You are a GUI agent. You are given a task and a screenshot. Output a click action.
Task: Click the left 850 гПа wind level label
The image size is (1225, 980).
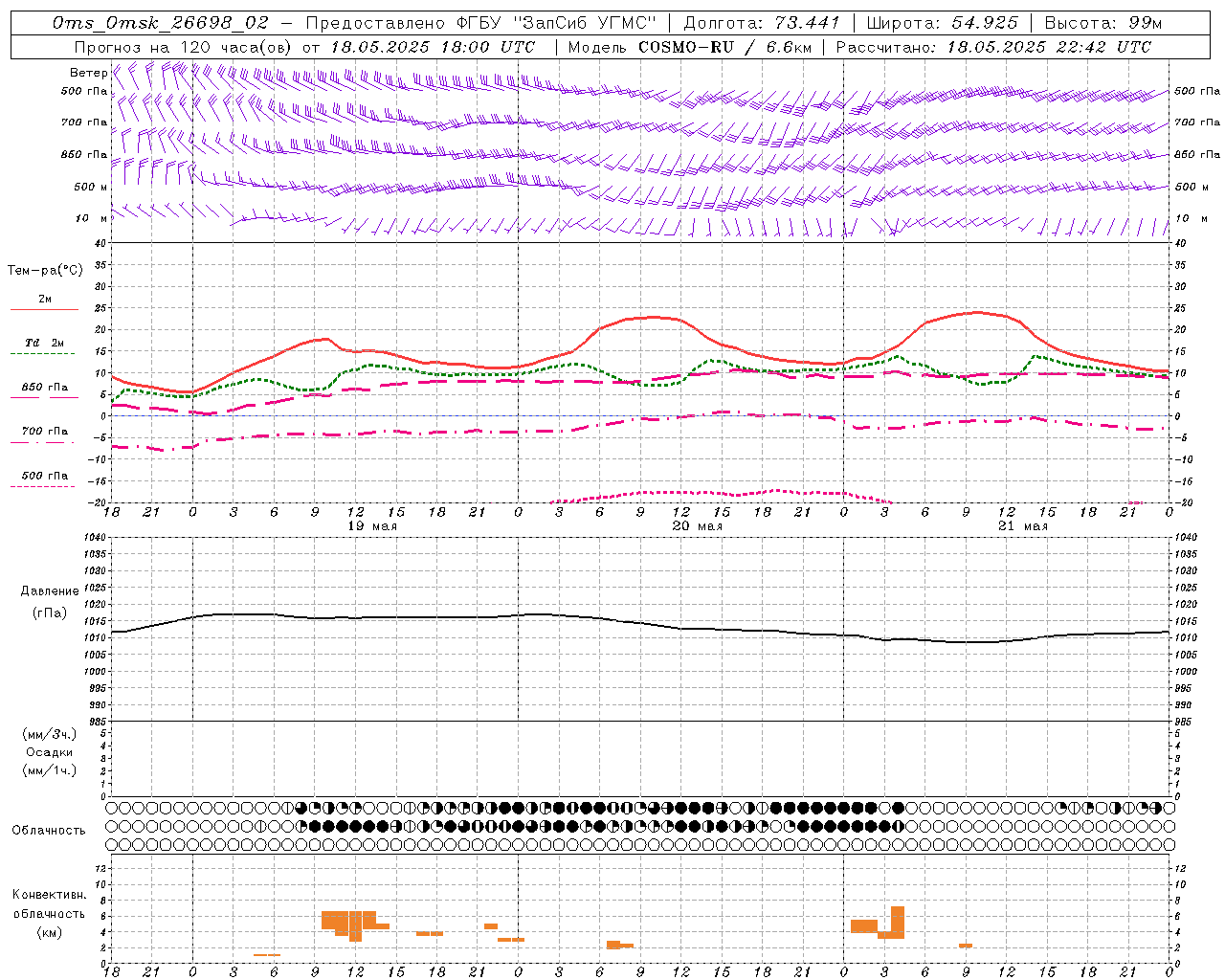(x=84, y=154)
